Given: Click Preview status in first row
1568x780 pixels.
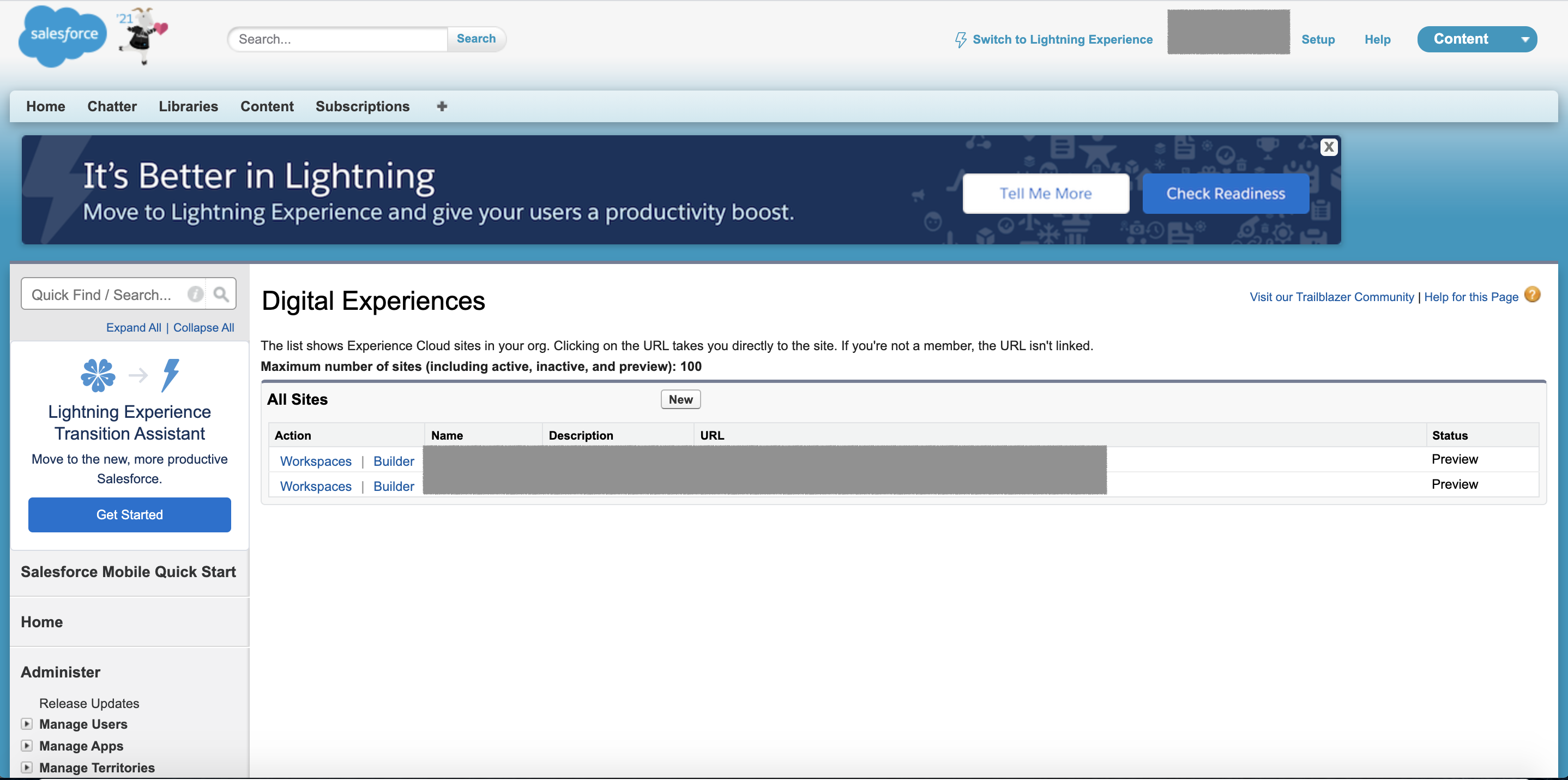Looking at the screenshot, I should pyautogui.click(x=1454, y=459).
